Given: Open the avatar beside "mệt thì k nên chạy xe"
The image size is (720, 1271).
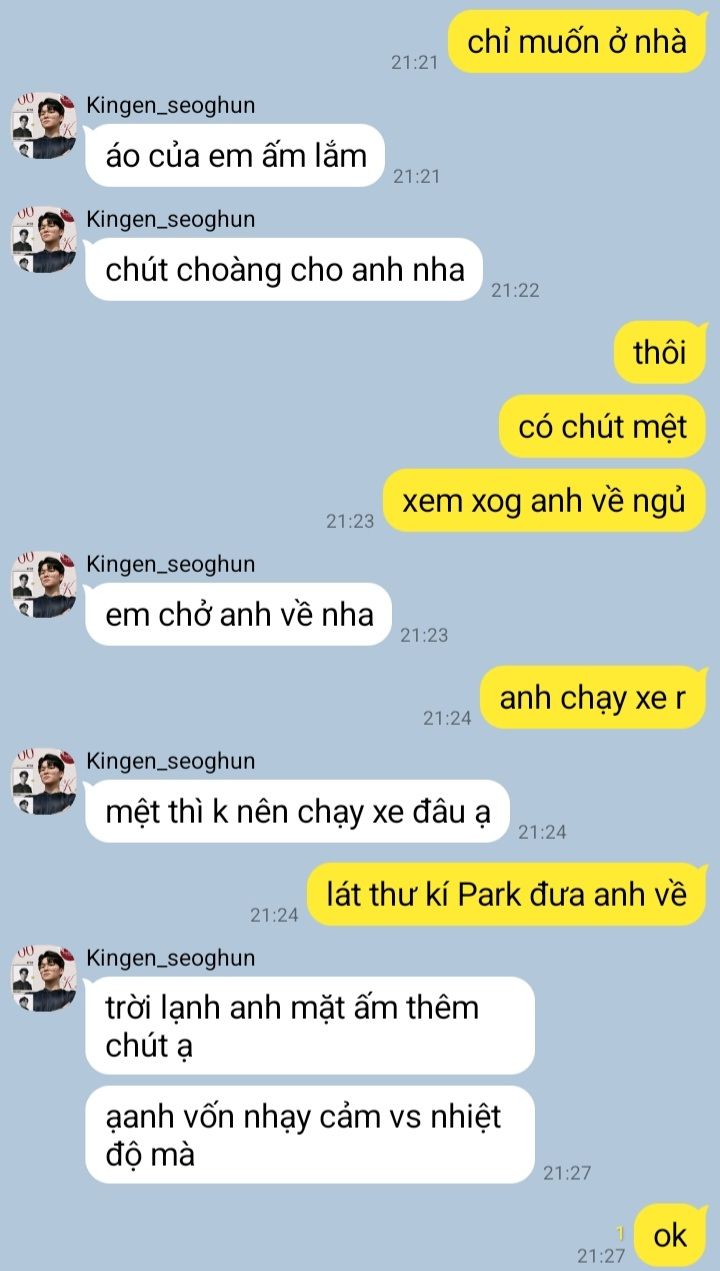Looking at the screenshot, I should pos(44,782).
